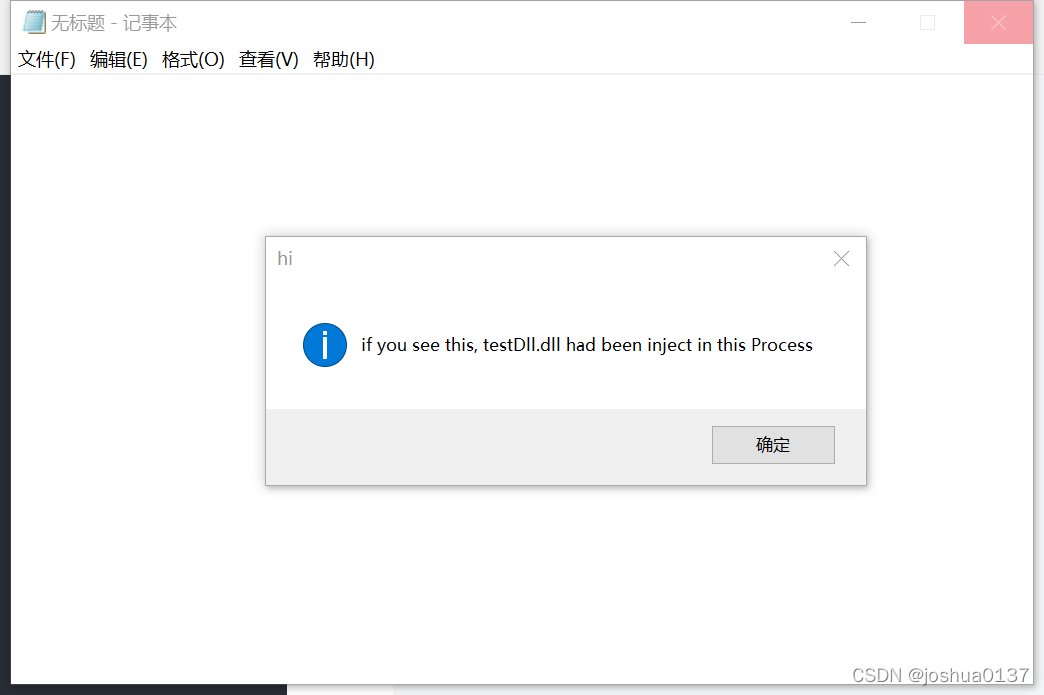Close the Notepad window with red X

click(998, 23)
